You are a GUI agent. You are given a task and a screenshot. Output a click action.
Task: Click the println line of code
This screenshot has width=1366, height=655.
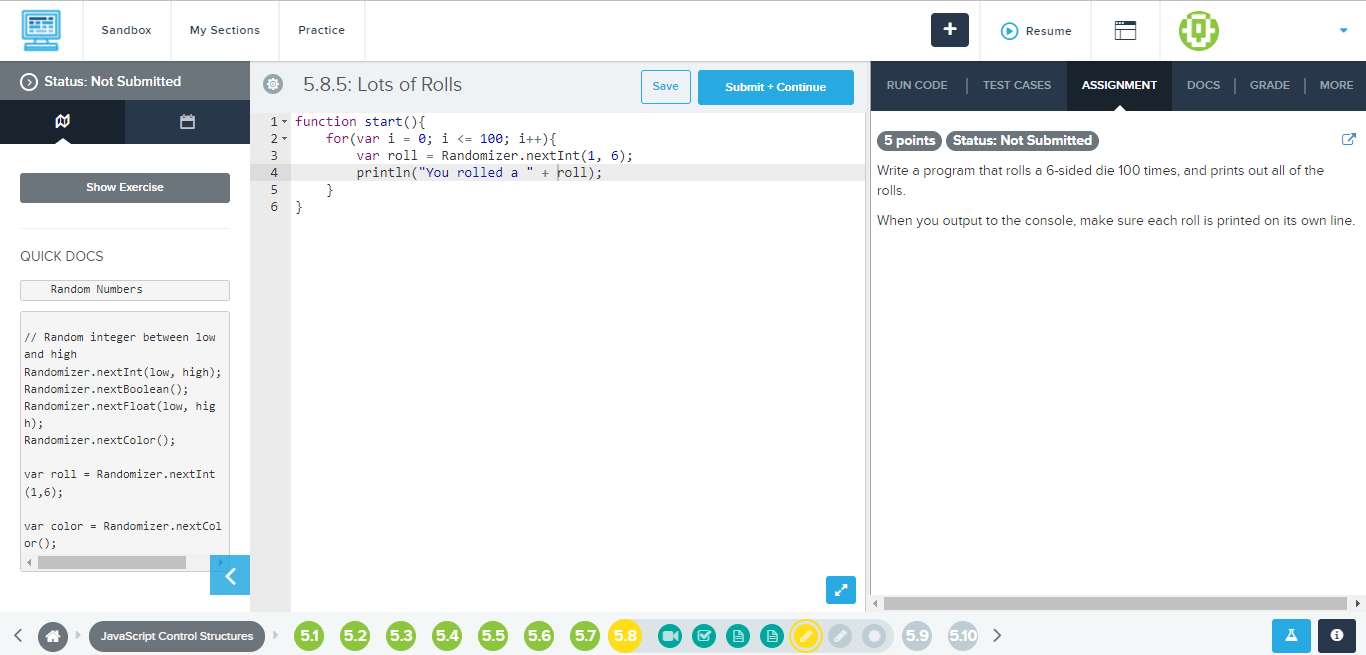(x=480, y=173)
